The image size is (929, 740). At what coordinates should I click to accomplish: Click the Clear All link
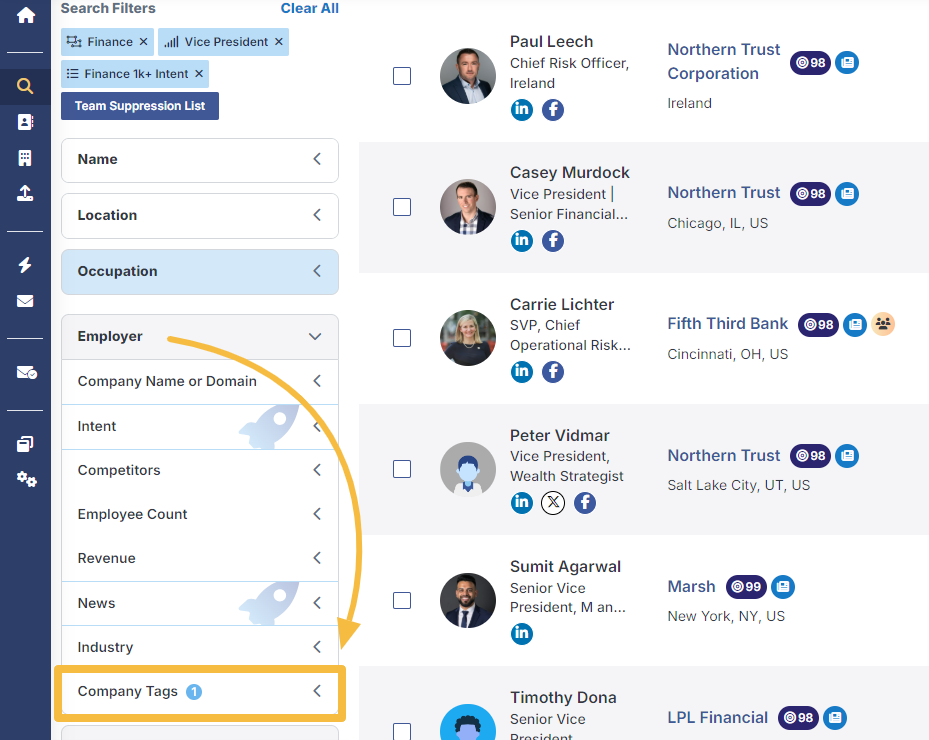310,8
